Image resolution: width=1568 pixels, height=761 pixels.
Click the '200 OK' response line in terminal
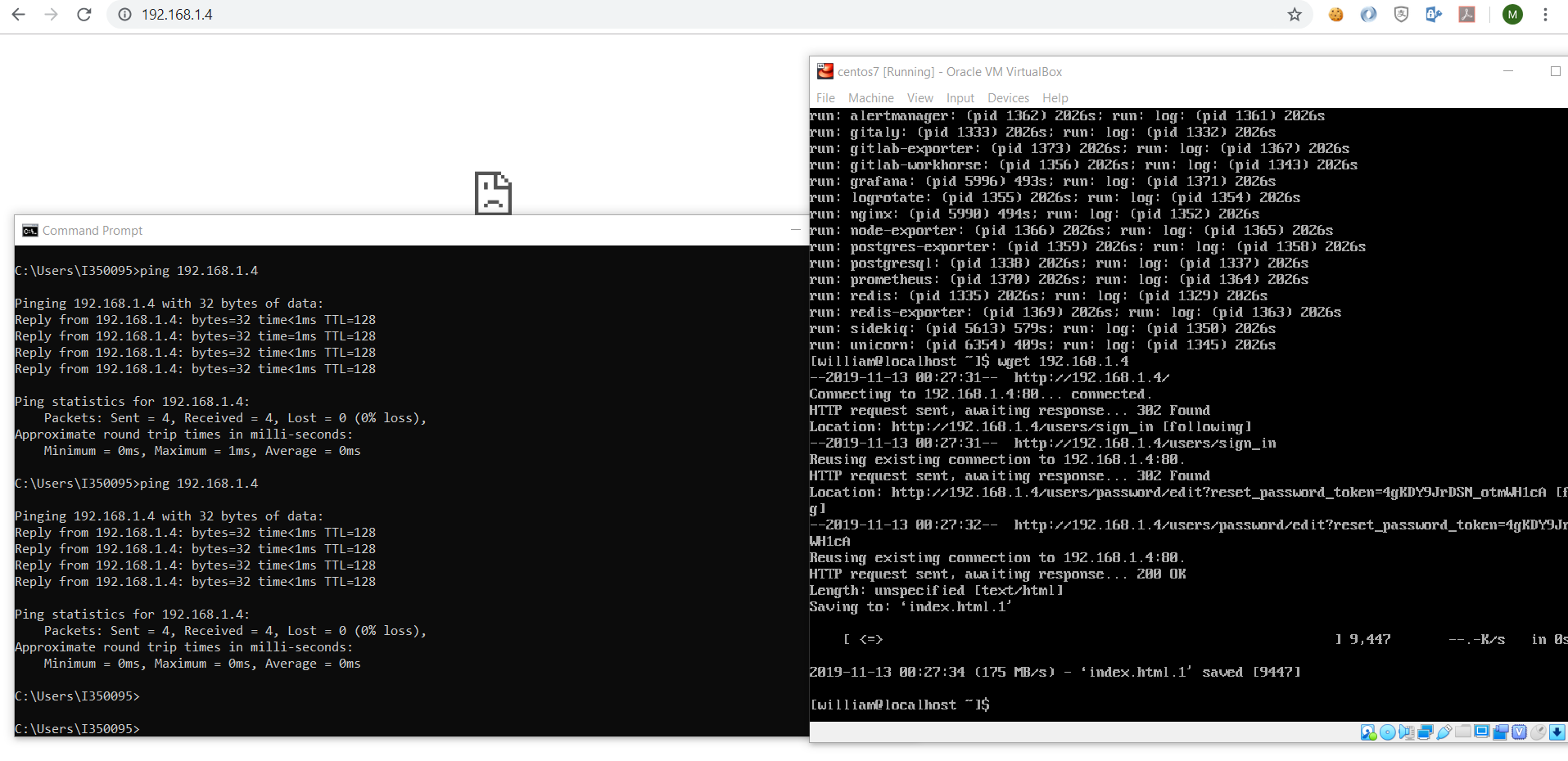tap(998, 574)
